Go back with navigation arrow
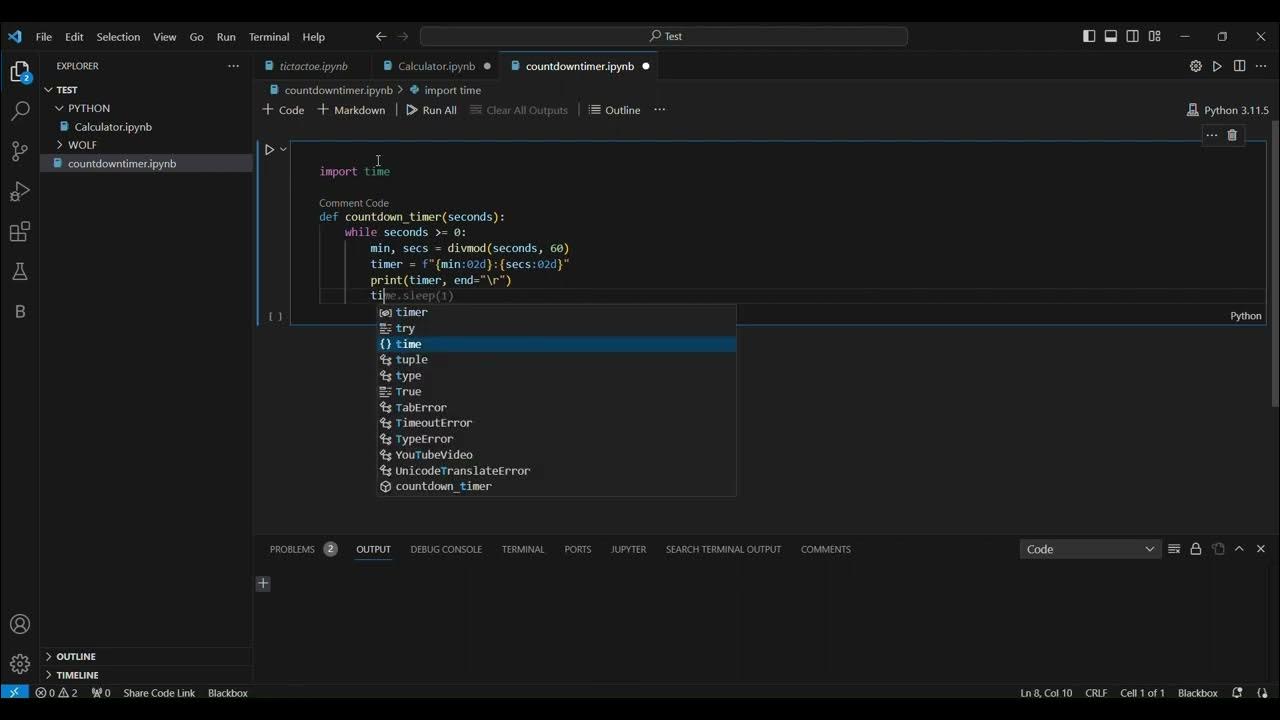The height and width of the screenshot is (720, 1280). tap(381, 36)
